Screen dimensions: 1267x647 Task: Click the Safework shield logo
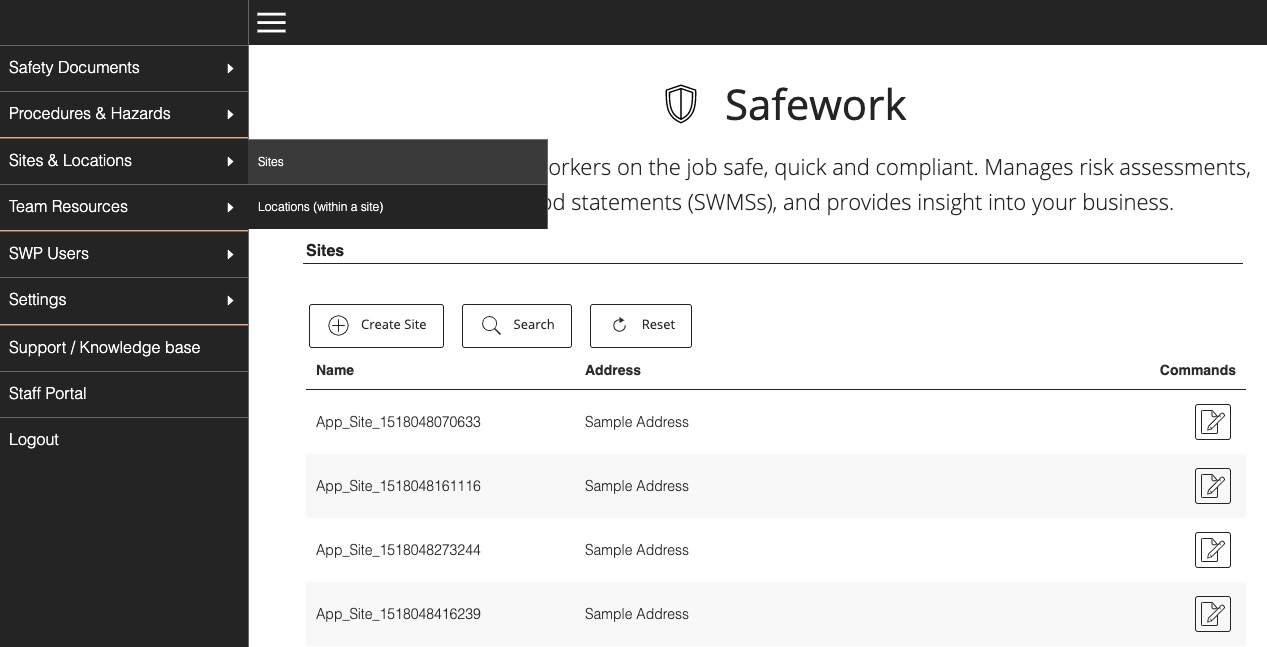[x=681, y=104]
